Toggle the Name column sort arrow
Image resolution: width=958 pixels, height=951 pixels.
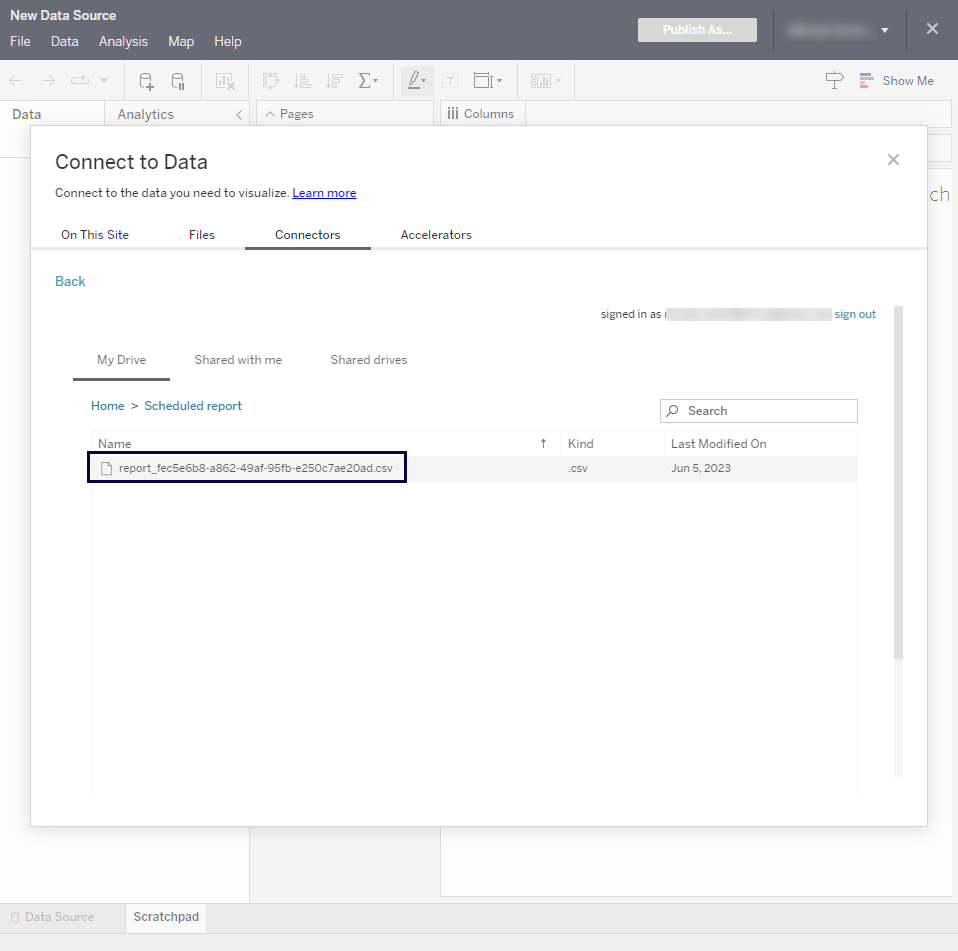coord(544,444)
